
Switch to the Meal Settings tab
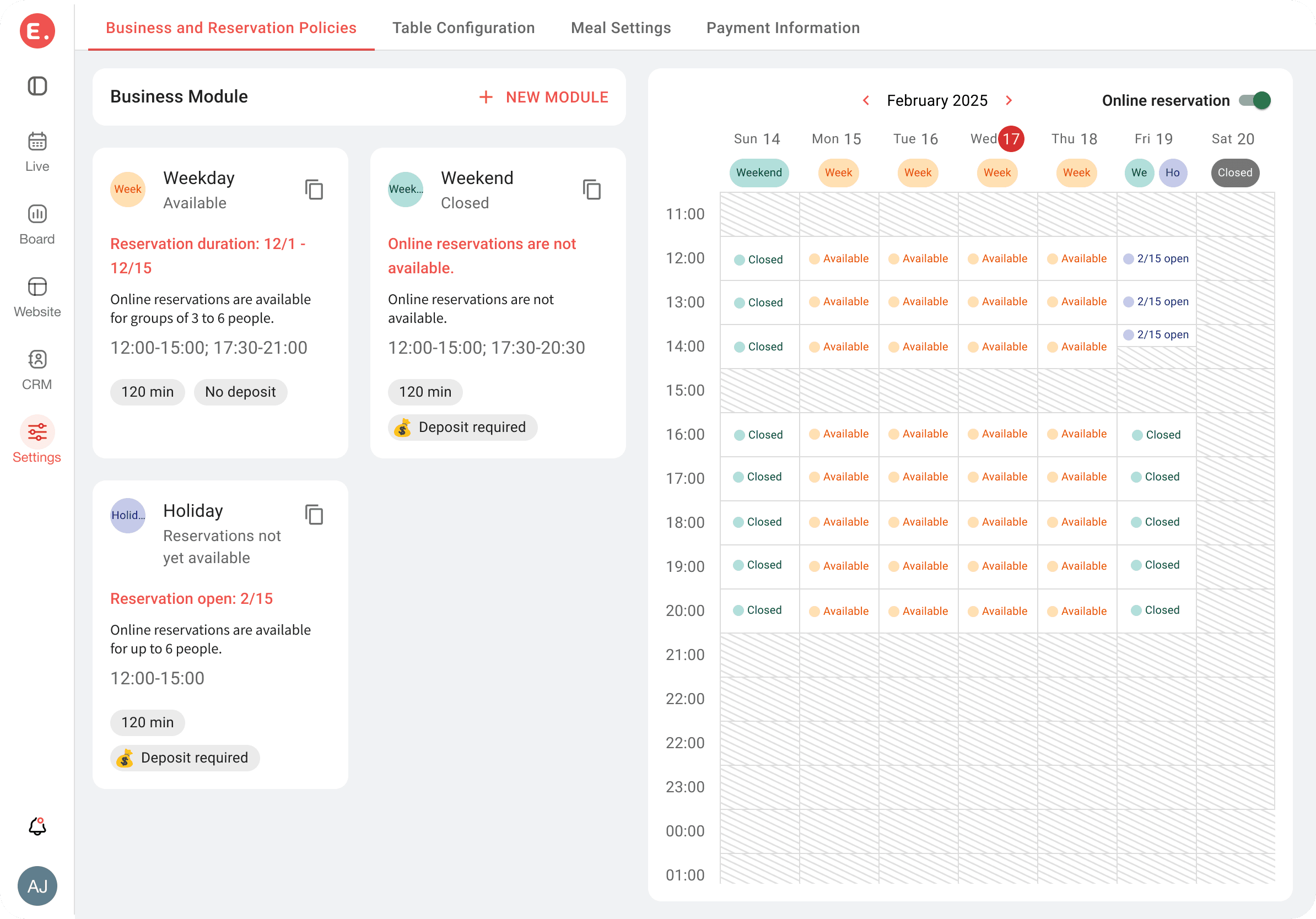(621, 28)
